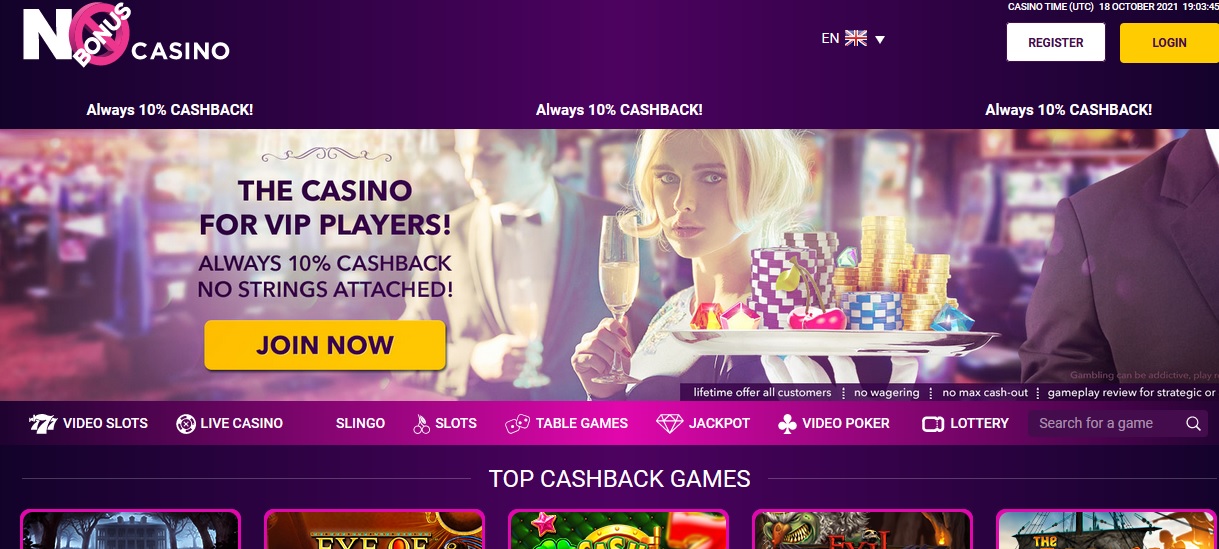The image size is (1219, 549).
Task: Expand the language dropdown arrow
Action: pyautogui.click(x=880, y=40)
